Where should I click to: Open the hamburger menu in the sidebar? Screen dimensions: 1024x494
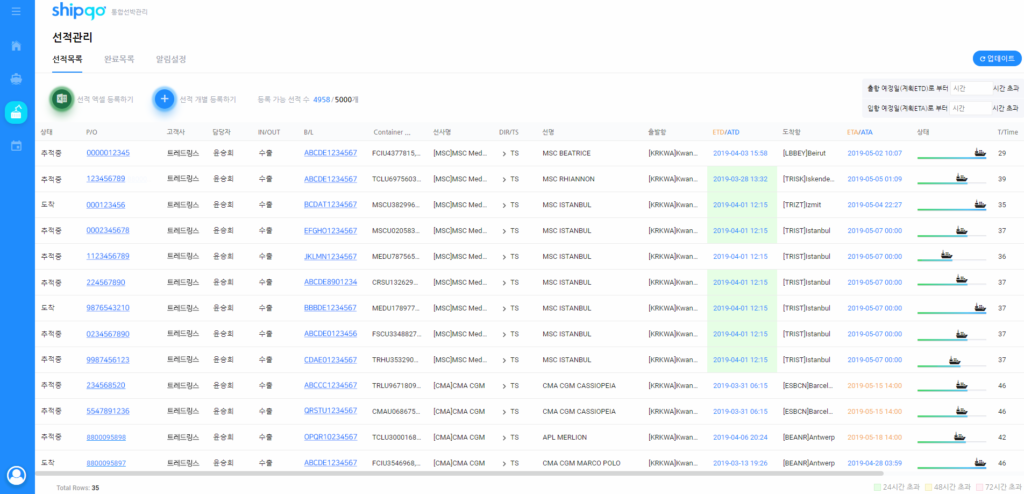pos(16,12)
